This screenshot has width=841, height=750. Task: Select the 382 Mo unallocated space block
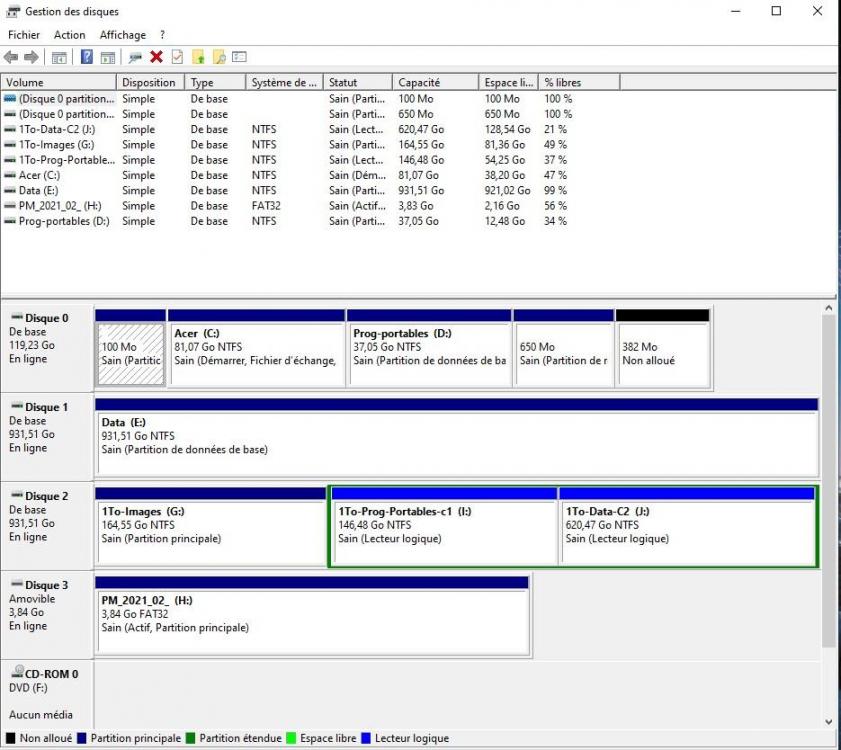point(662,352)
